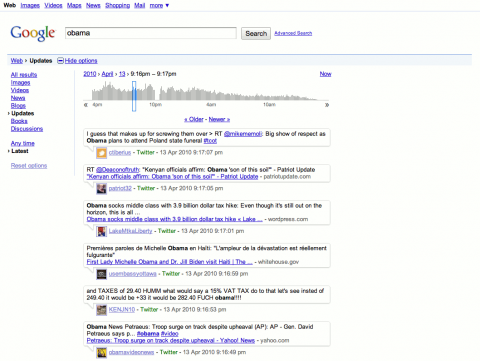Open #tcot hashtag link
This screenshot has height=361, width=480.
pos(210,141)
